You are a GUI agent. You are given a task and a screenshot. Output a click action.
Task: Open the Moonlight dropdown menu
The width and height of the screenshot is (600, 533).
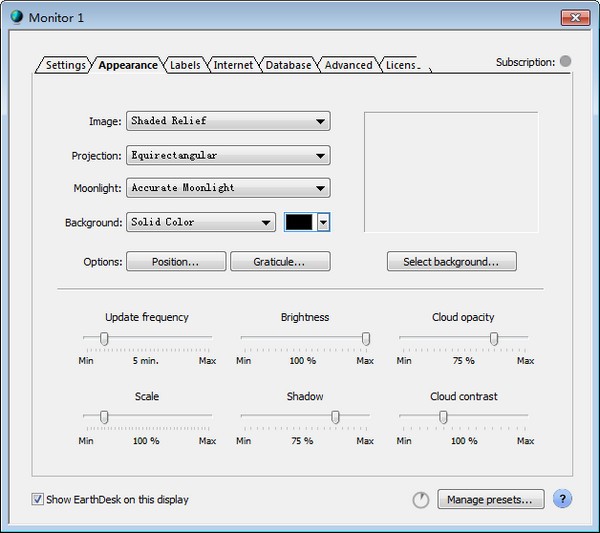click(x=228, y=188)
